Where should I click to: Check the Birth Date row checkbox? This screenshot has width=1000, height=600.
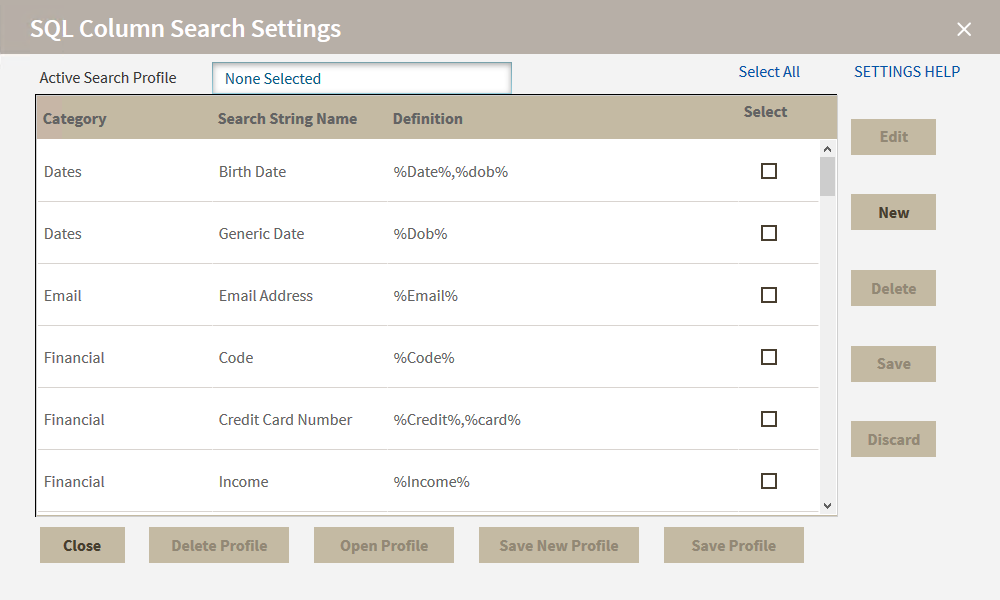(769, 171)
